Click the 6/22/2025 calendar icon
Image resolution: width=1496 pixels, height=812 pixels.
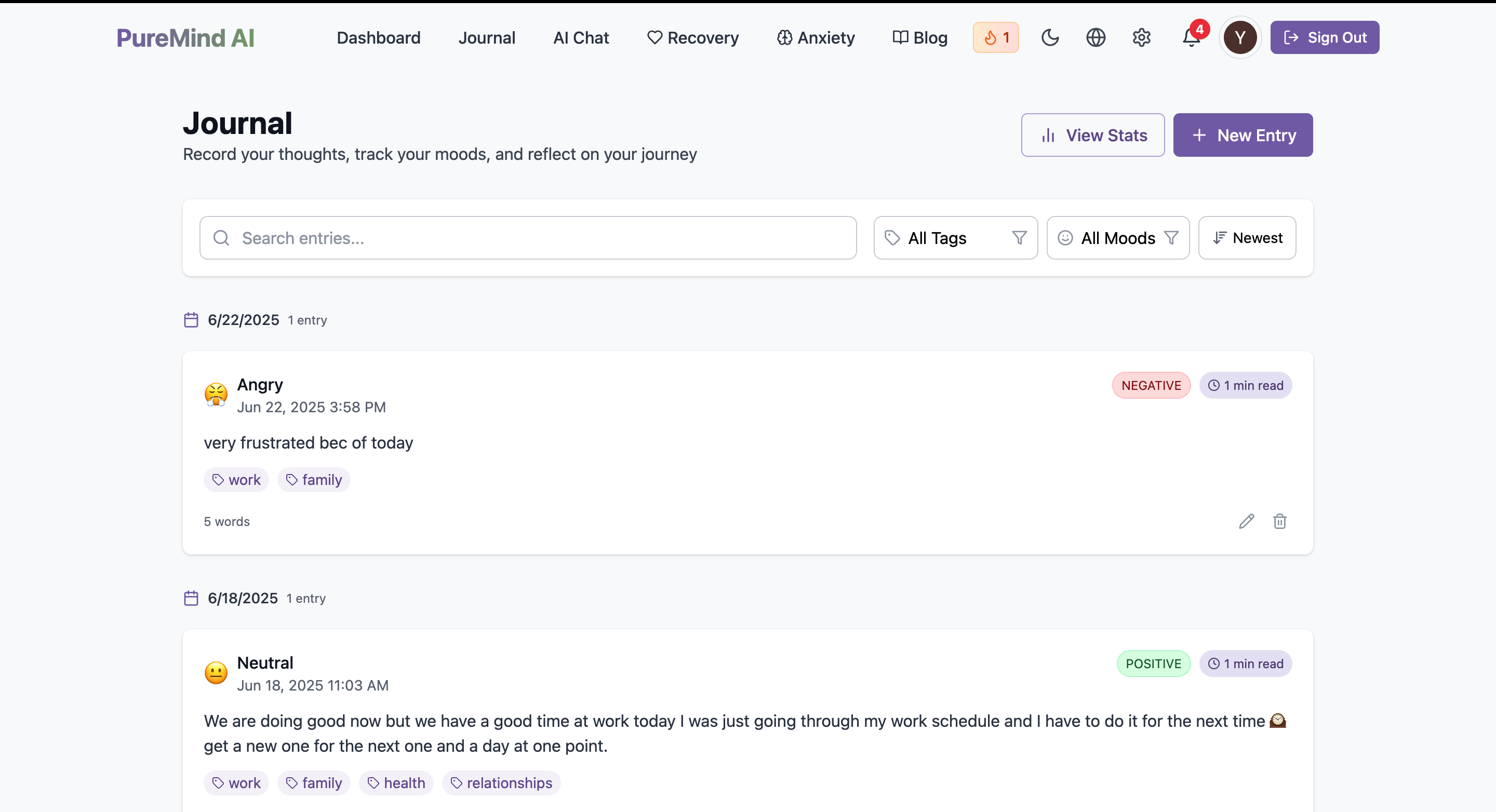click(191, 320)
